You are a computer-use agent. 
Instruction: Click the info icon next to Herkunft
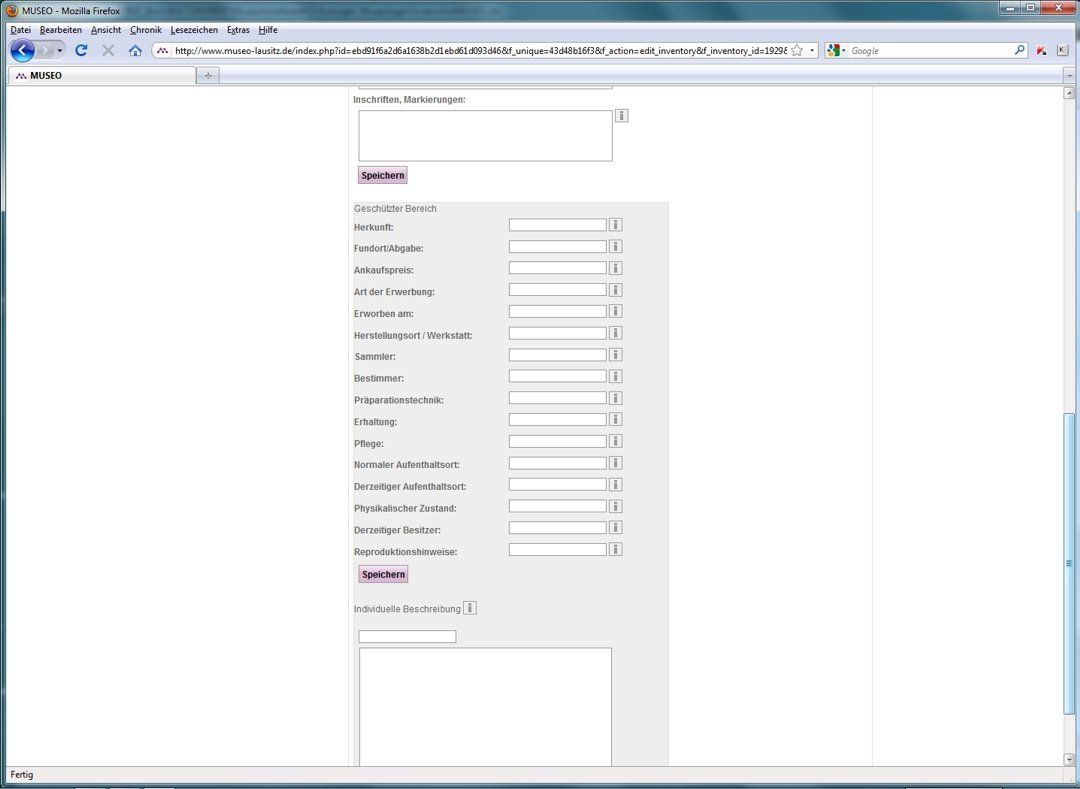point(616,224)
